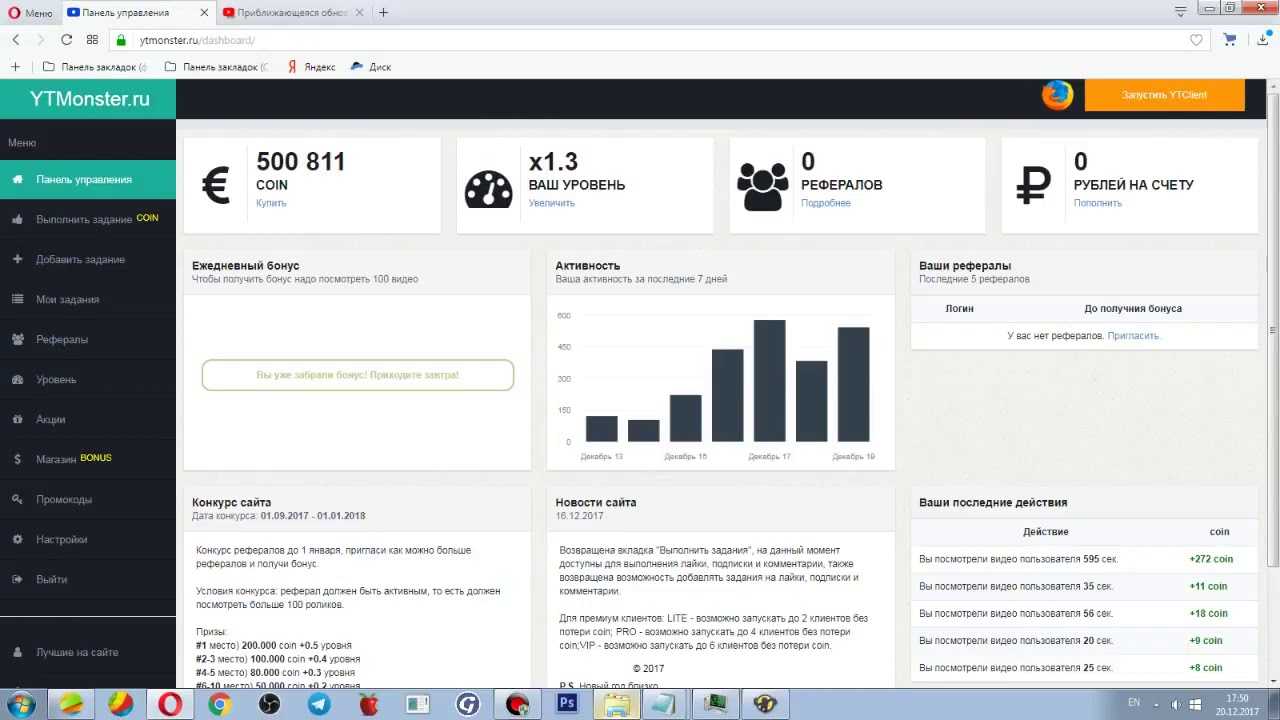Click the Пригласить link
The image size is (1280, 720).
pos(1134,336)
